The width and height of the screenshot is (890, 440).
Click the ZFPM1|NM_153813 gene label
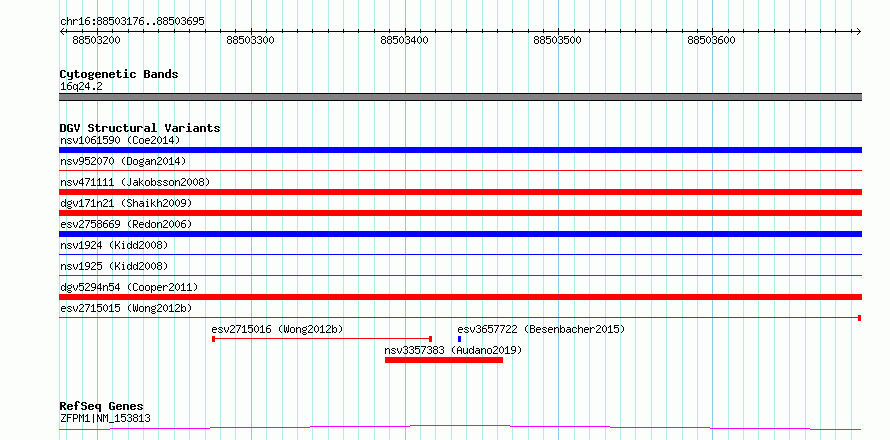pos(105,419)
